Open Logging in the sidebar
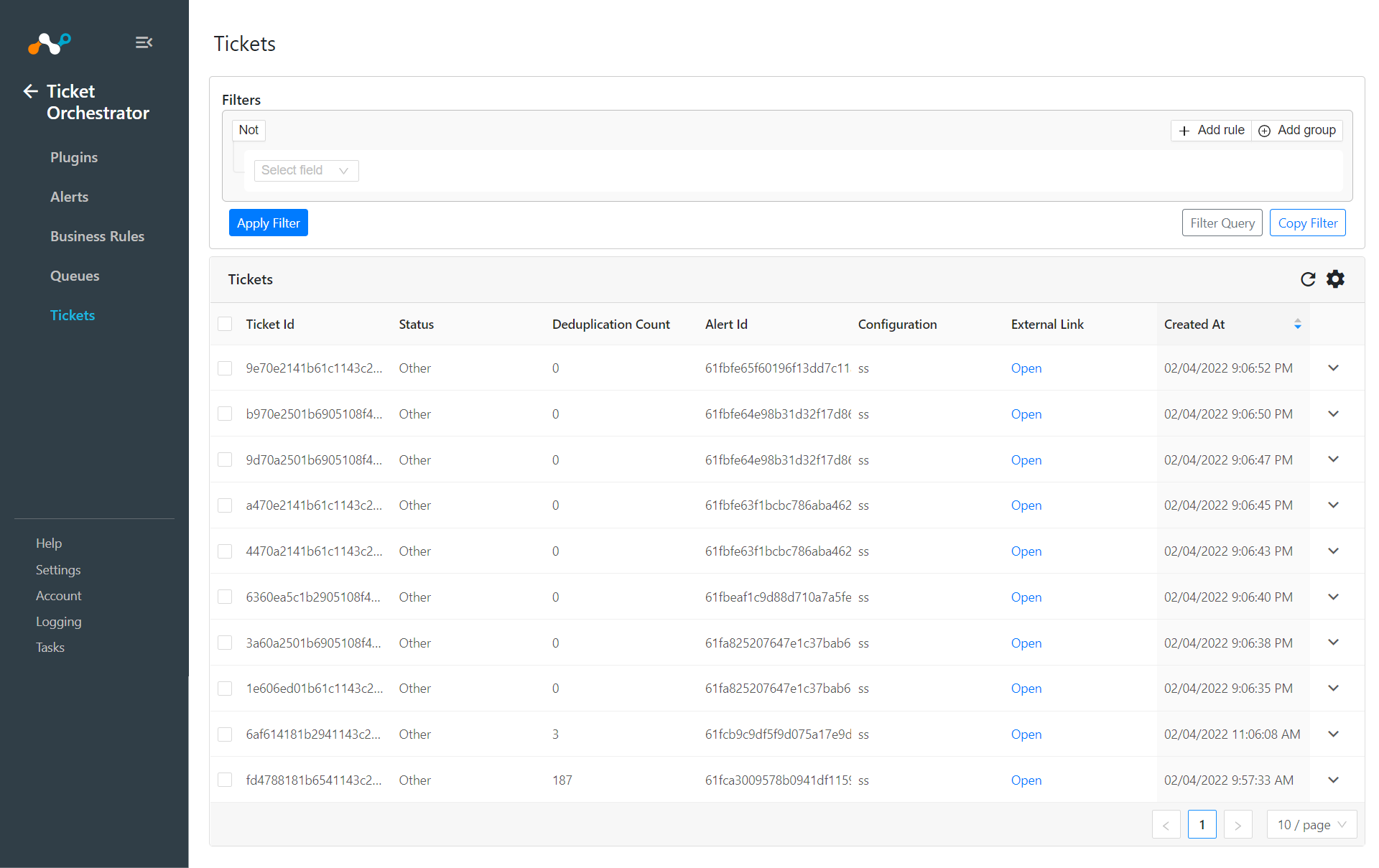 [x=59, y=622]
